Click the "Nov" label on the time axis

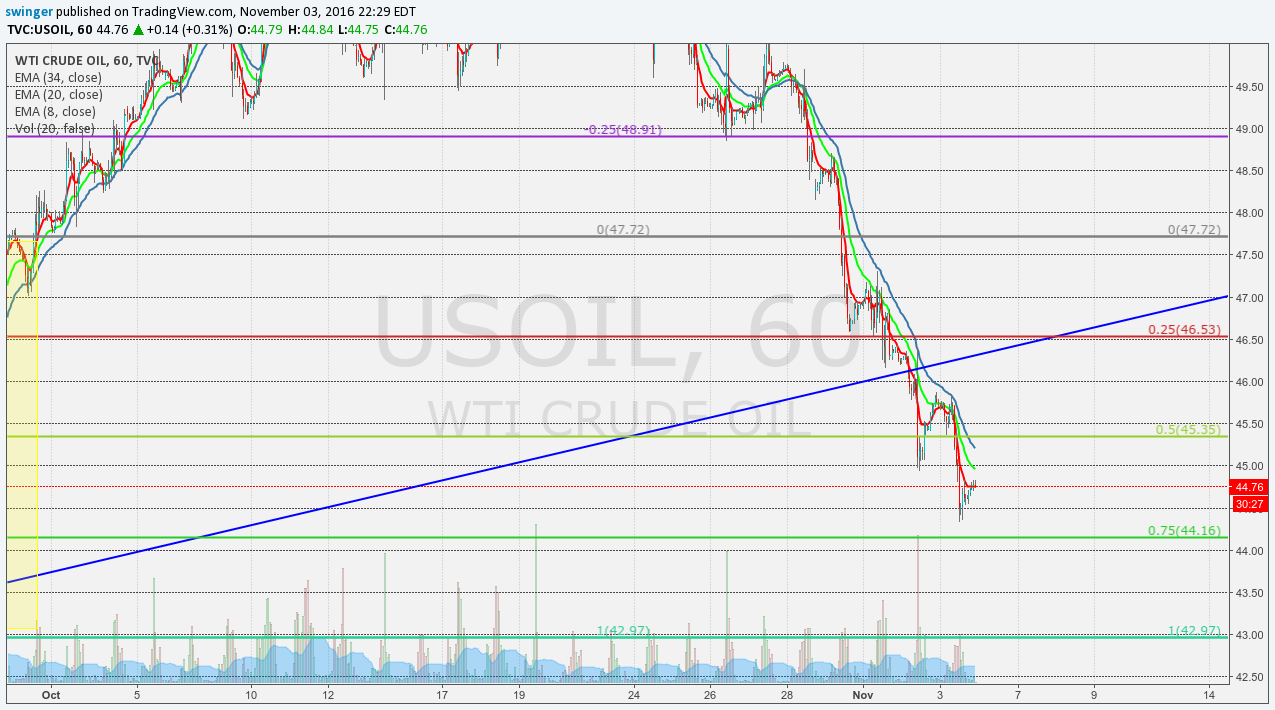(863, 694)
